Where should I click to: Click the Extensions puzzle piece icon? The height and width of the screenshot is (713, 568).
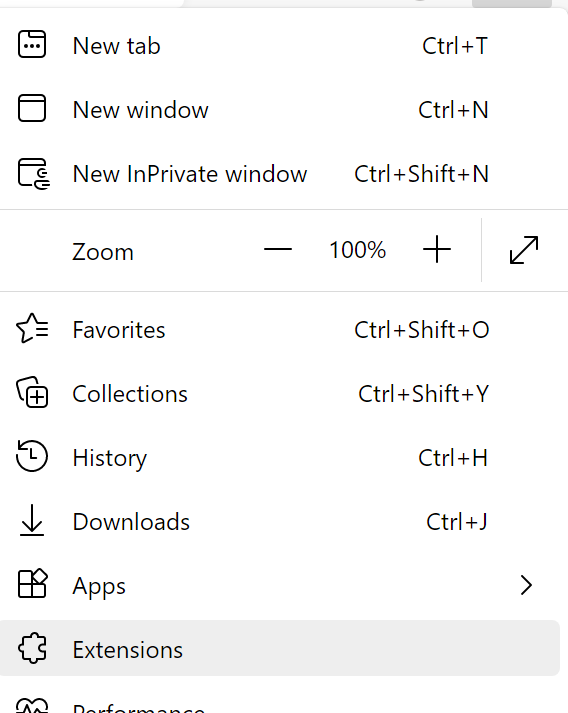tap(32, 648)
